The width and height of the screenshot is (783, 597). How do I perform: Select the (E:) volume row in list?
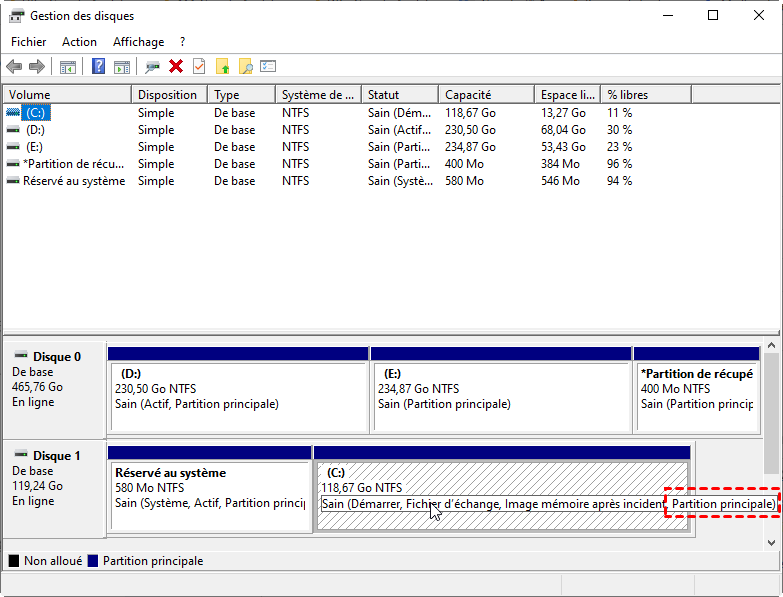35,147
